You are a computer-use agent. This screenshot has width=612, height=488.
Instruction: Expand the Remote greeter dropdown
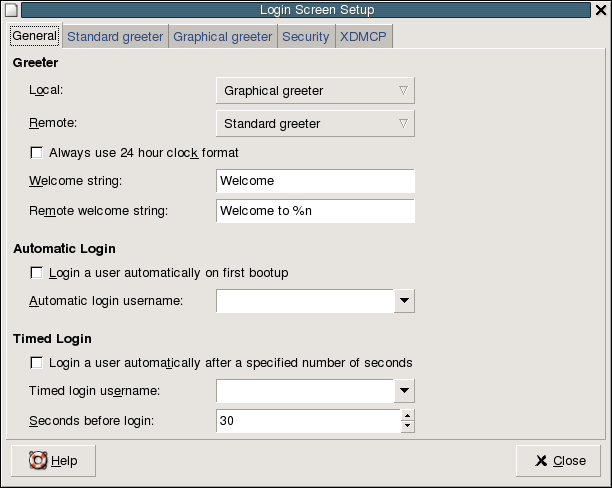click(x=315, y=124)
